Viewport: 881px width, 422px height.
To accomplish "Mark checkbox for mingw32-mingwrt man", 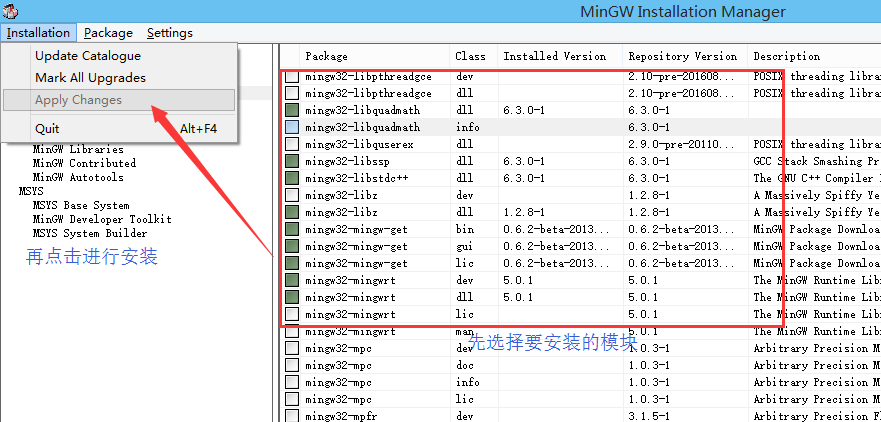I will click(x=292, y=332).
